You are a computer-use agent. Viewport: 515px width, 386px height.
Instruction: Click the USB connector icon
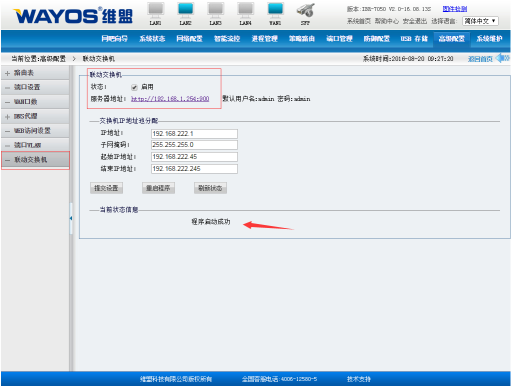point(305,10)
